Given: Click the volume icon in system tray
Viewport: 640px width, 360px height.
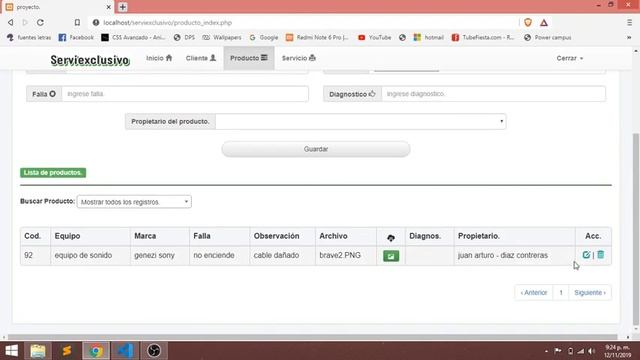Looking at the screenshot, I should (x=591, y=351).
